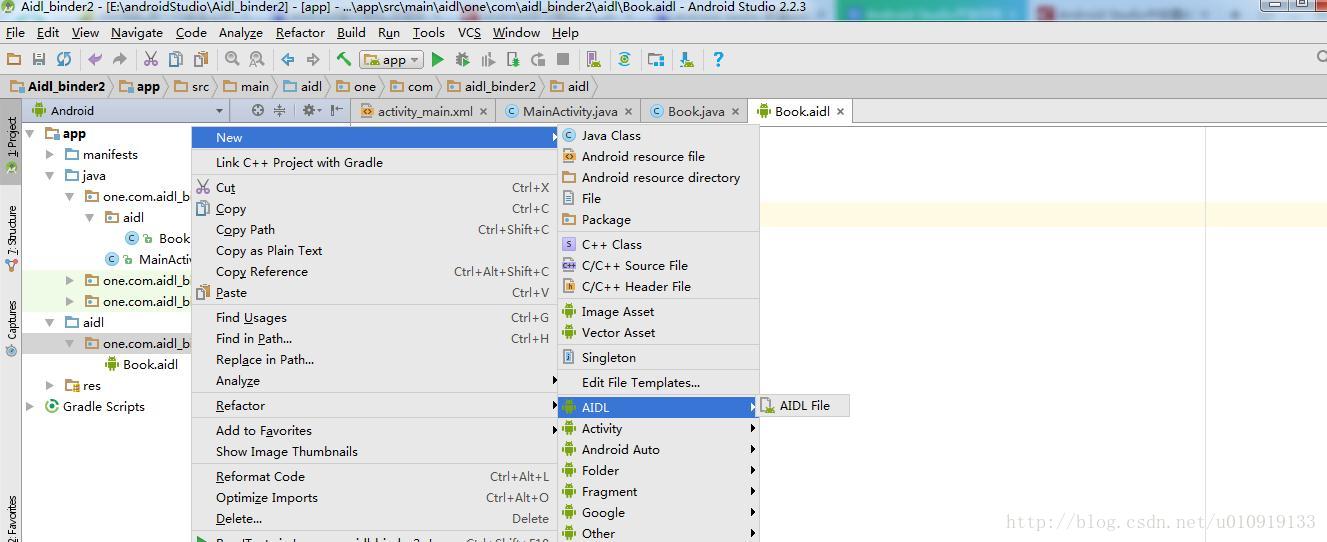Click the Save All toolbar icon
Viewport: 1327px width, 542px height.
(x=39, y=60)
